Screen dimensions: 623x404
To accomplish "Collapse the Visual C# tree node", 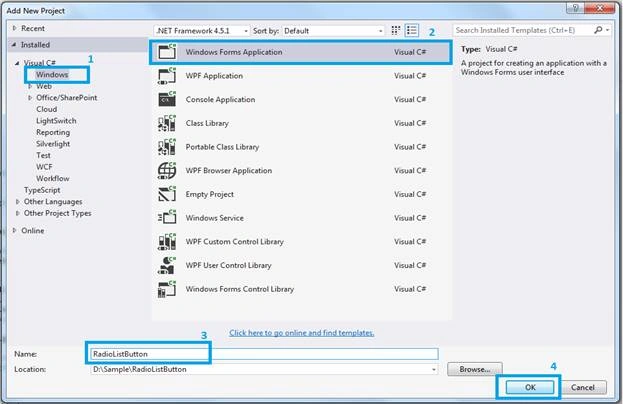I will tap(17, 63).
